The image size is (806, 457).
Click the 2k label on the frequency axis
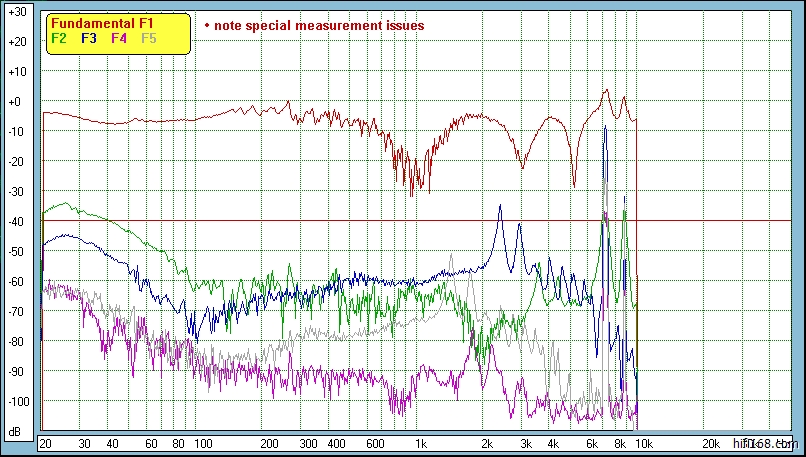click(487, 443)
